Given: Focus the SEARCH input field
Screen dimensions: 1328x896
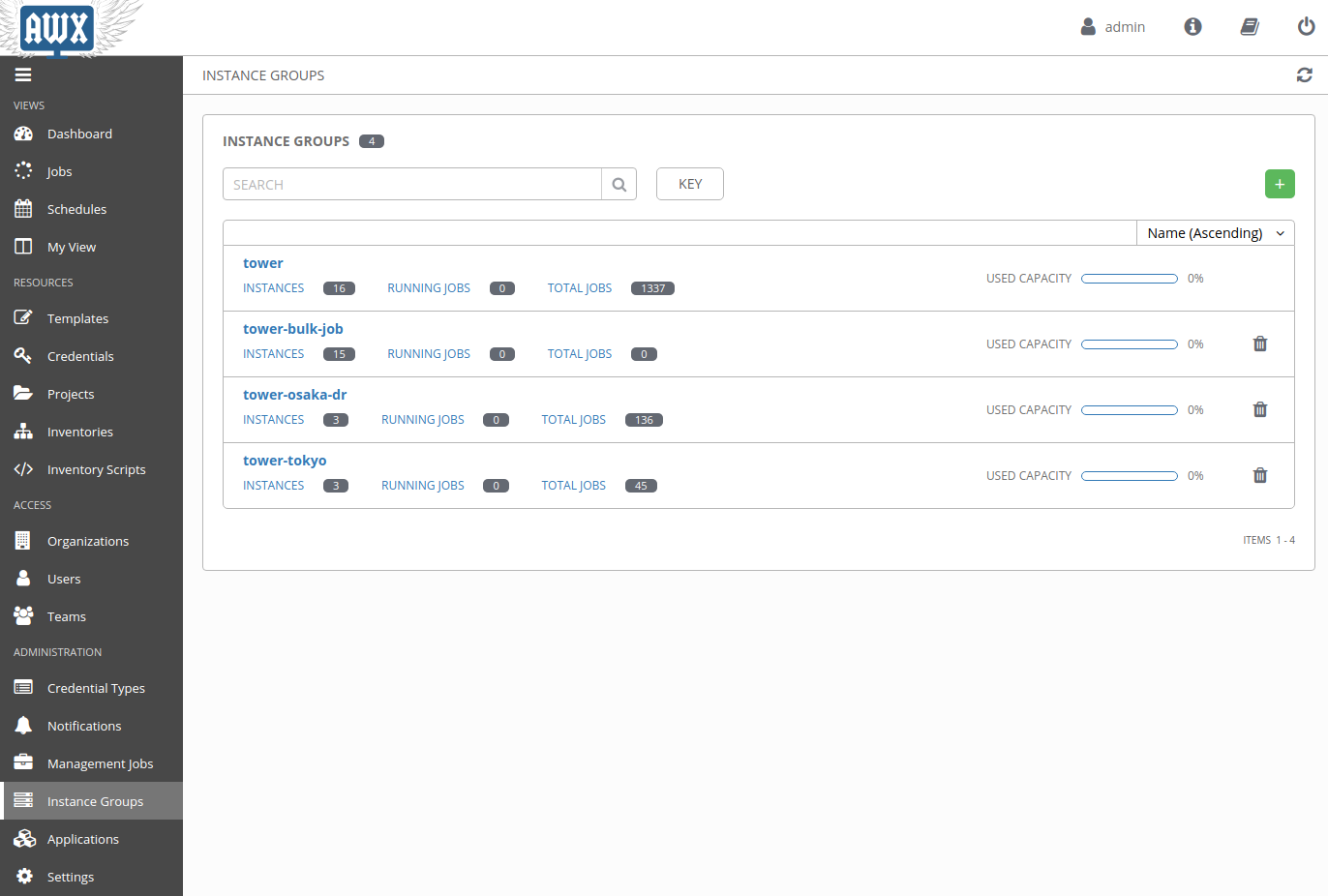Looking at the screenshot, I should (412, 184).
